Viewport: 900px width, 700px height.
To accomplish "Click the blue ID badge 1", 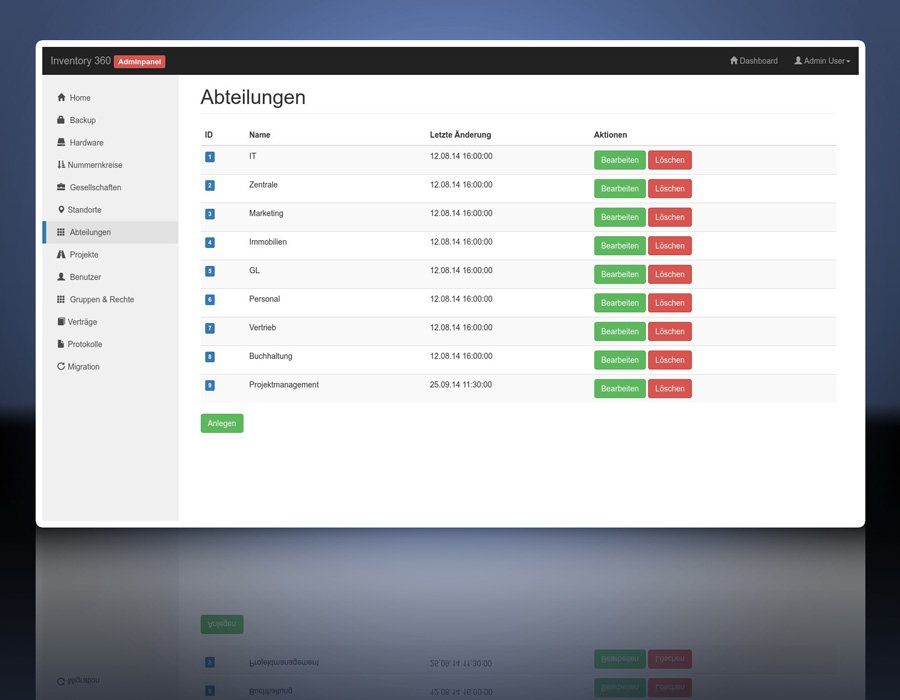I will (210, 157).
